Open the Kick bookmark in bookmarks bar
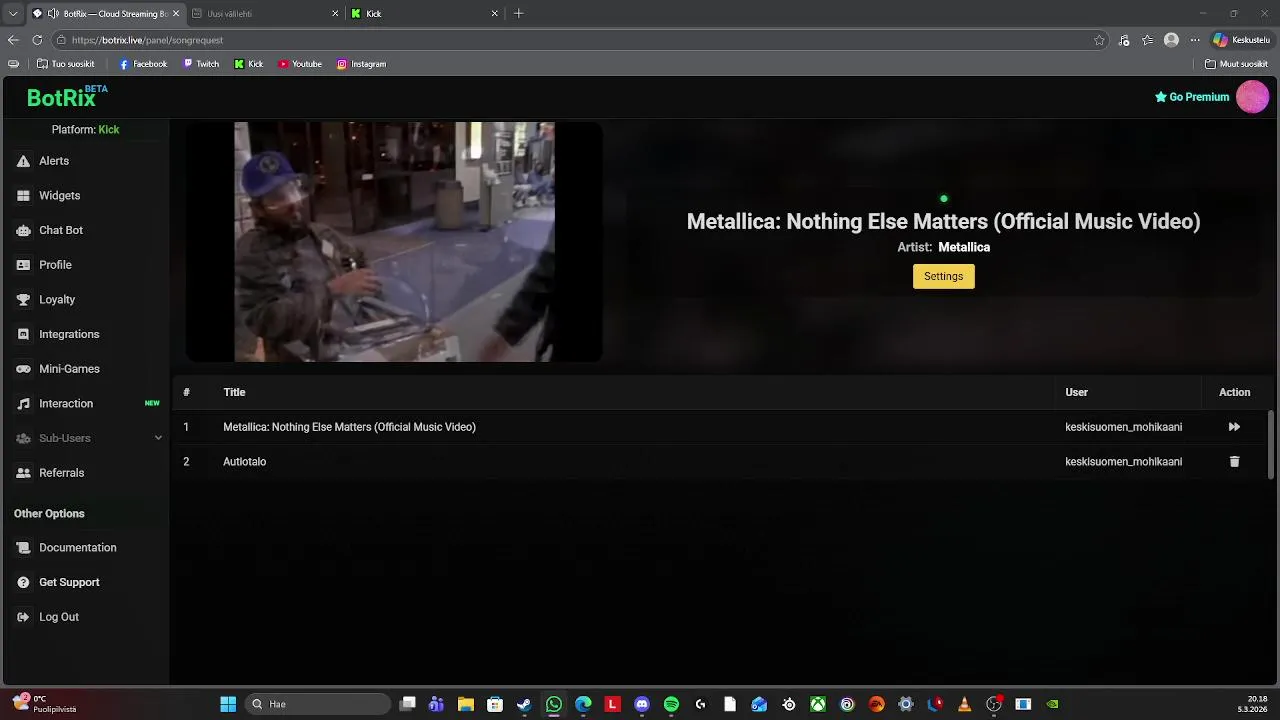Viewport: 1280px width, 720px height. [x=249, y=64]
